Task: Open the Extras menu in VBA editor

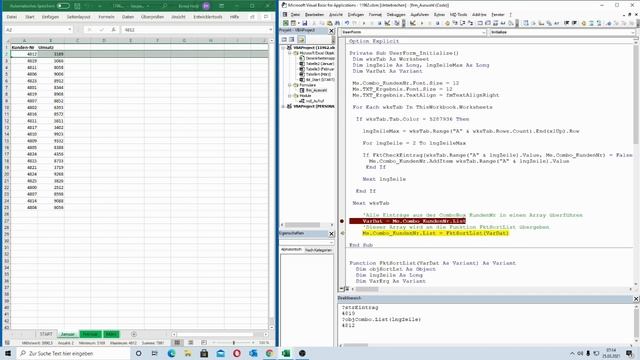Action: coord(439,15)
